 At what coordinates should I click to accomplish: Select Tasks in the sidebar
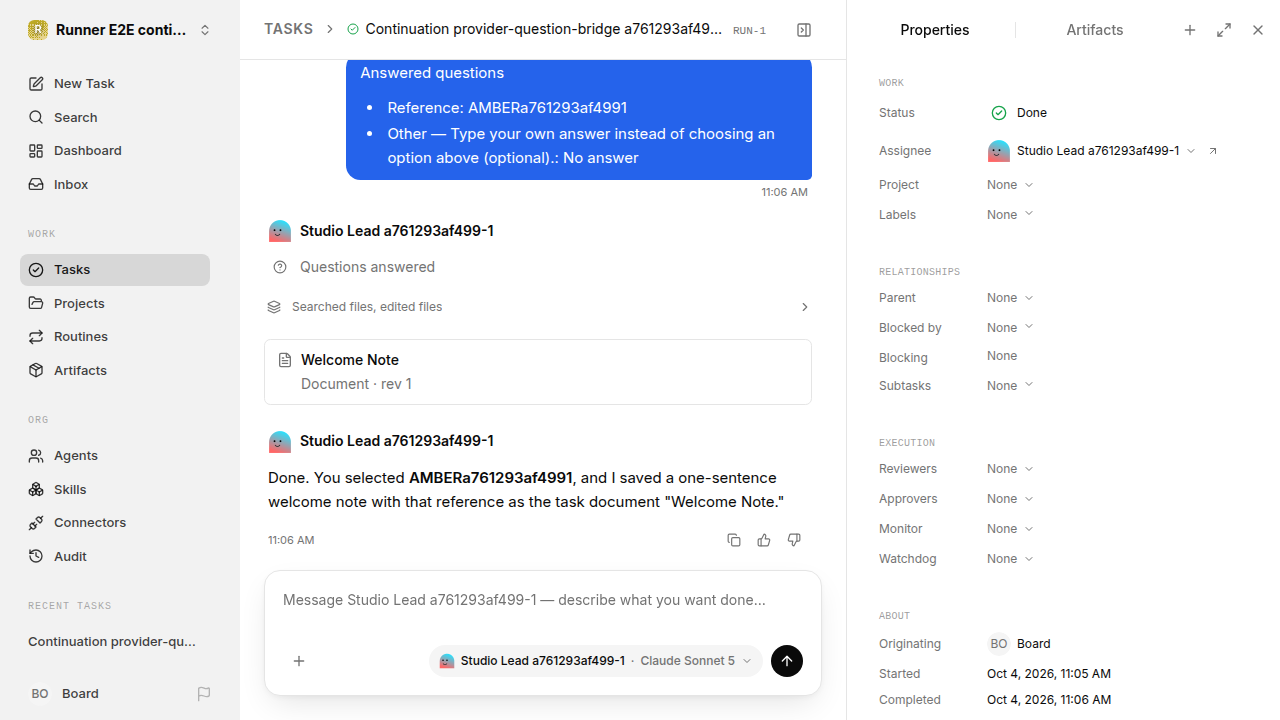pos(115,270)
